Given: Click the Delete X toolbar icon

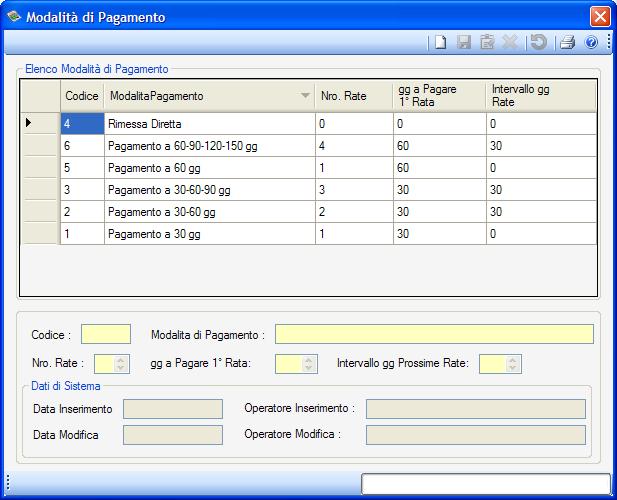Looking at the screenshot, I should pos(510,42).
